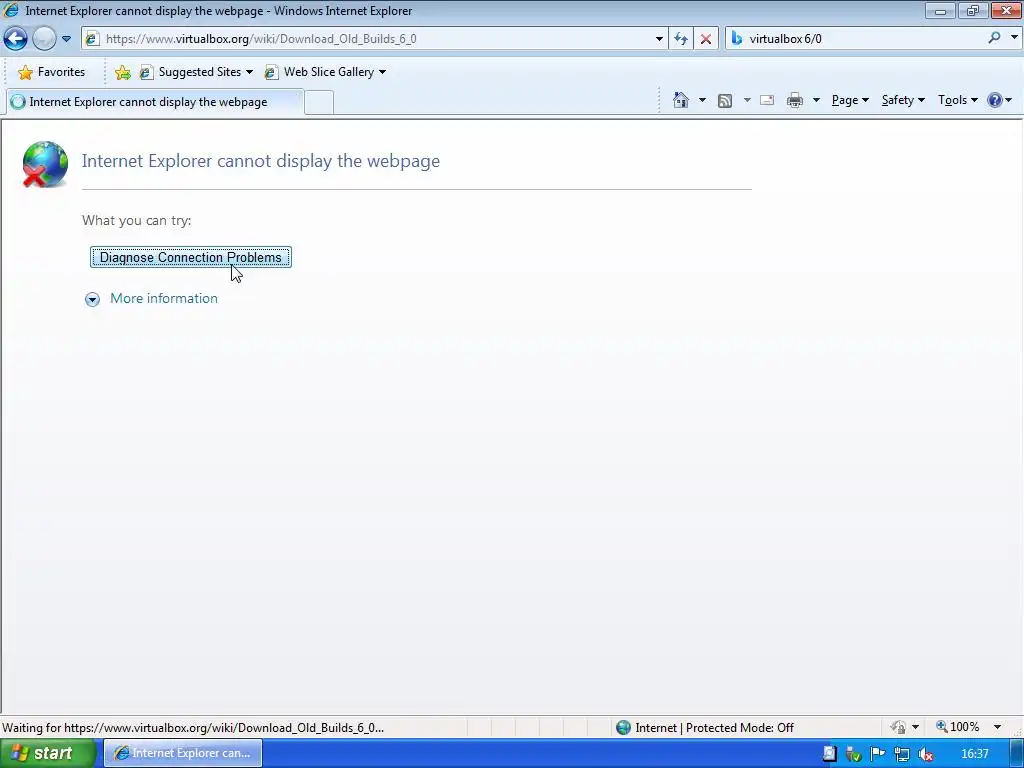Open the Tools menu
This screenshot has width=1024, height=768.
[x=957, y=100]
